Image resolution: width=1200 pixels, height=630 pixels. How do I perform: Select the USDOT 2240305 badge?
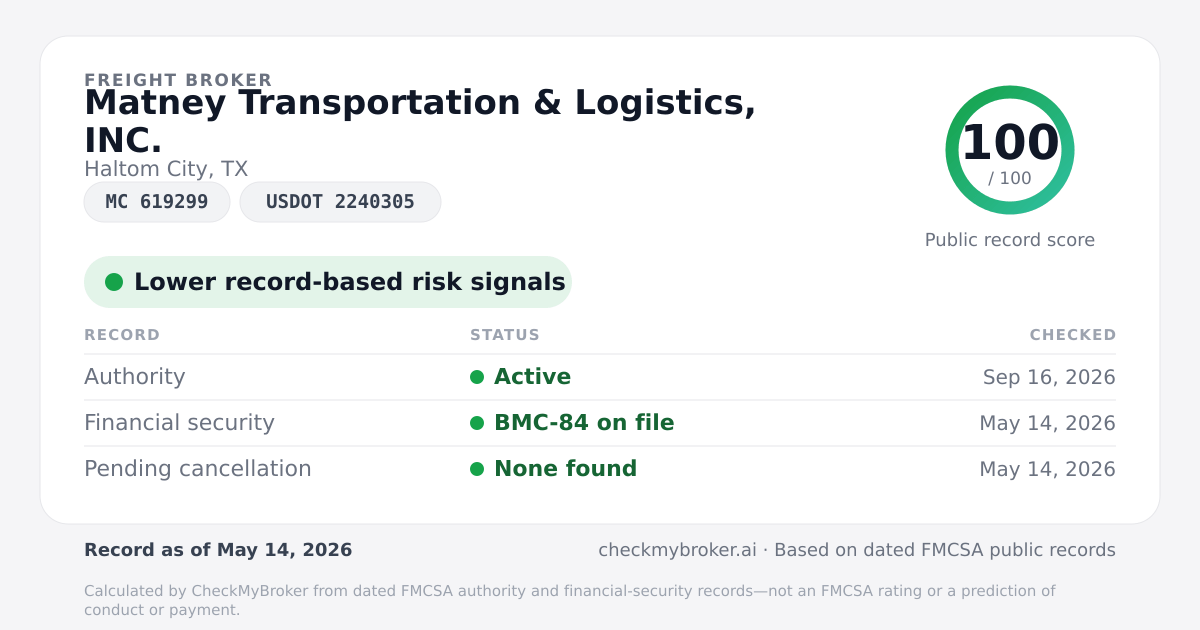(340, 202)
